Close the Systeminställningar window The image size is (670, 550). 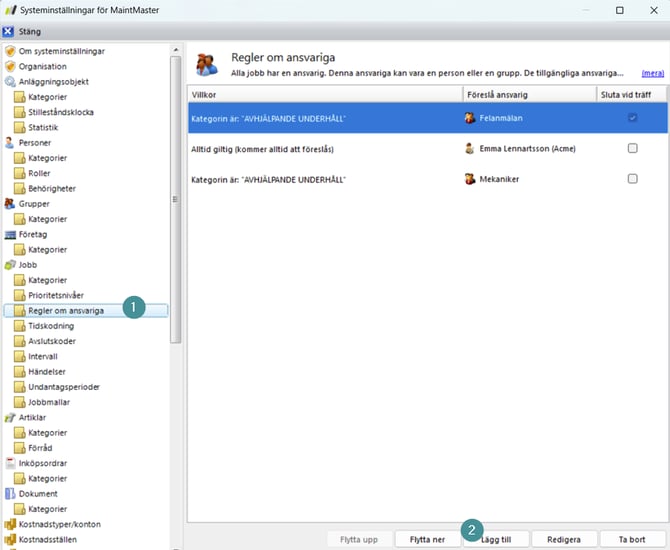point(654,10)
